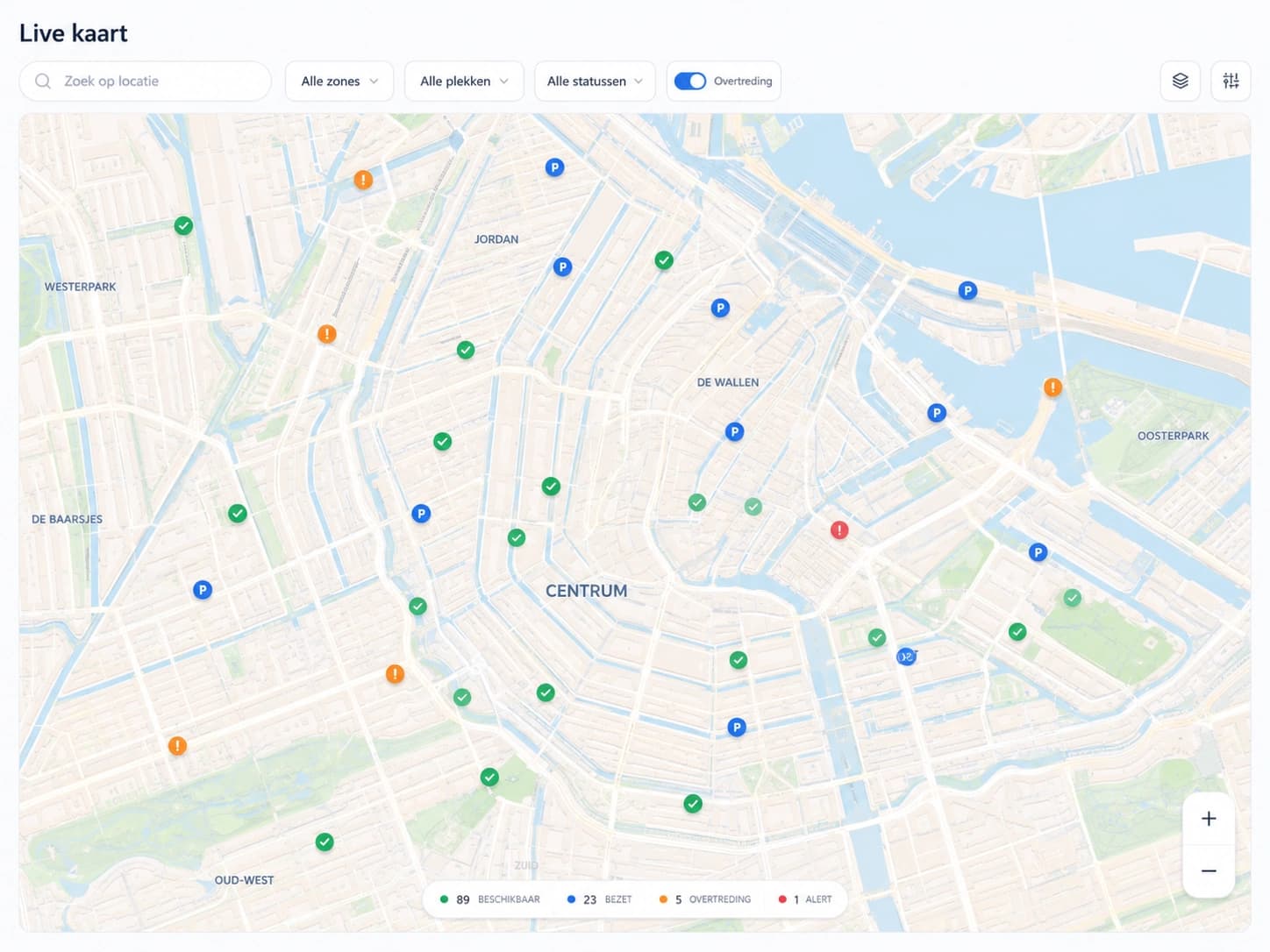The image size is (1270, 952).
Task: Click the DE WALLEN map label
Action: pyautogui.click(x=728, y=382)
